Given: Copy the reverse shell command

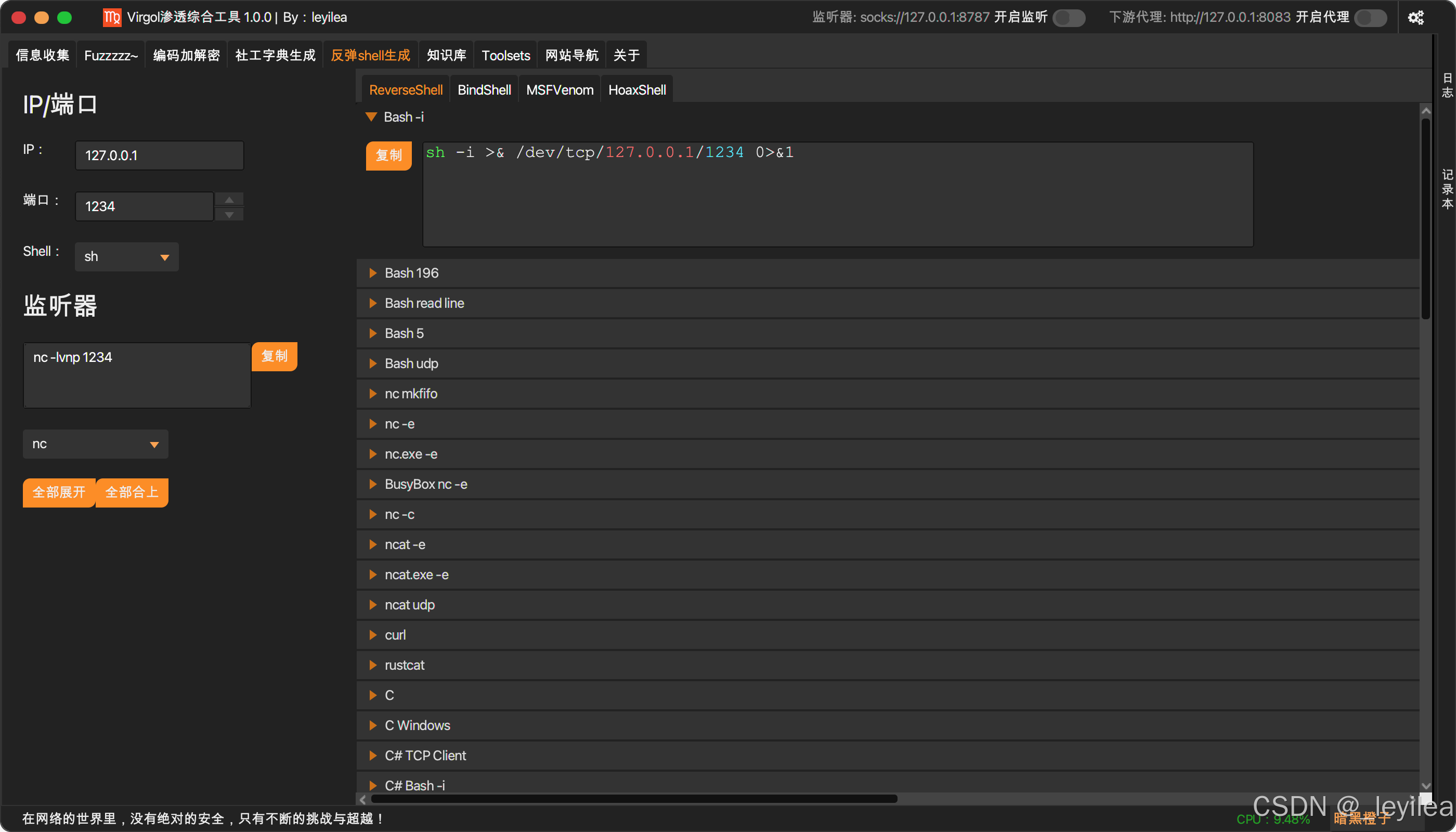Looking at the screenshot, I should coord(388,155).
